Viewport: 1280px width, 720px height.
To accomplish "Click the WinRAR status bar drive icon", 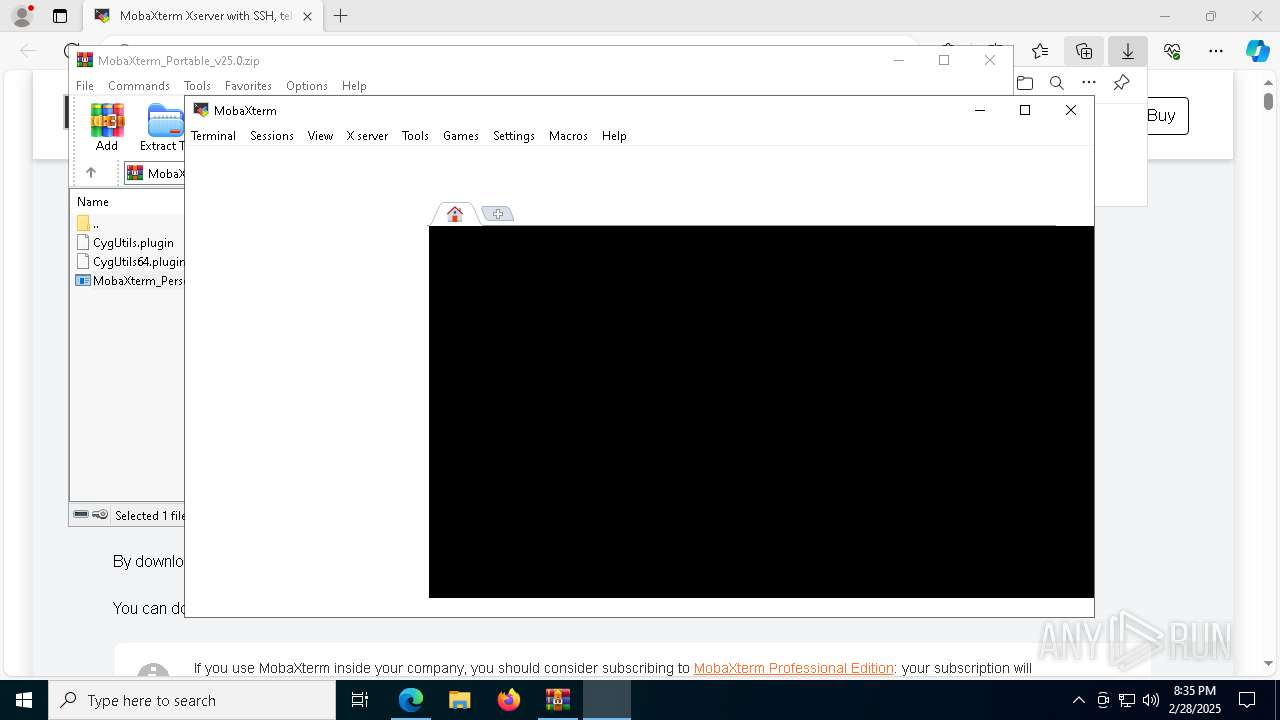I will coord(81,515).
